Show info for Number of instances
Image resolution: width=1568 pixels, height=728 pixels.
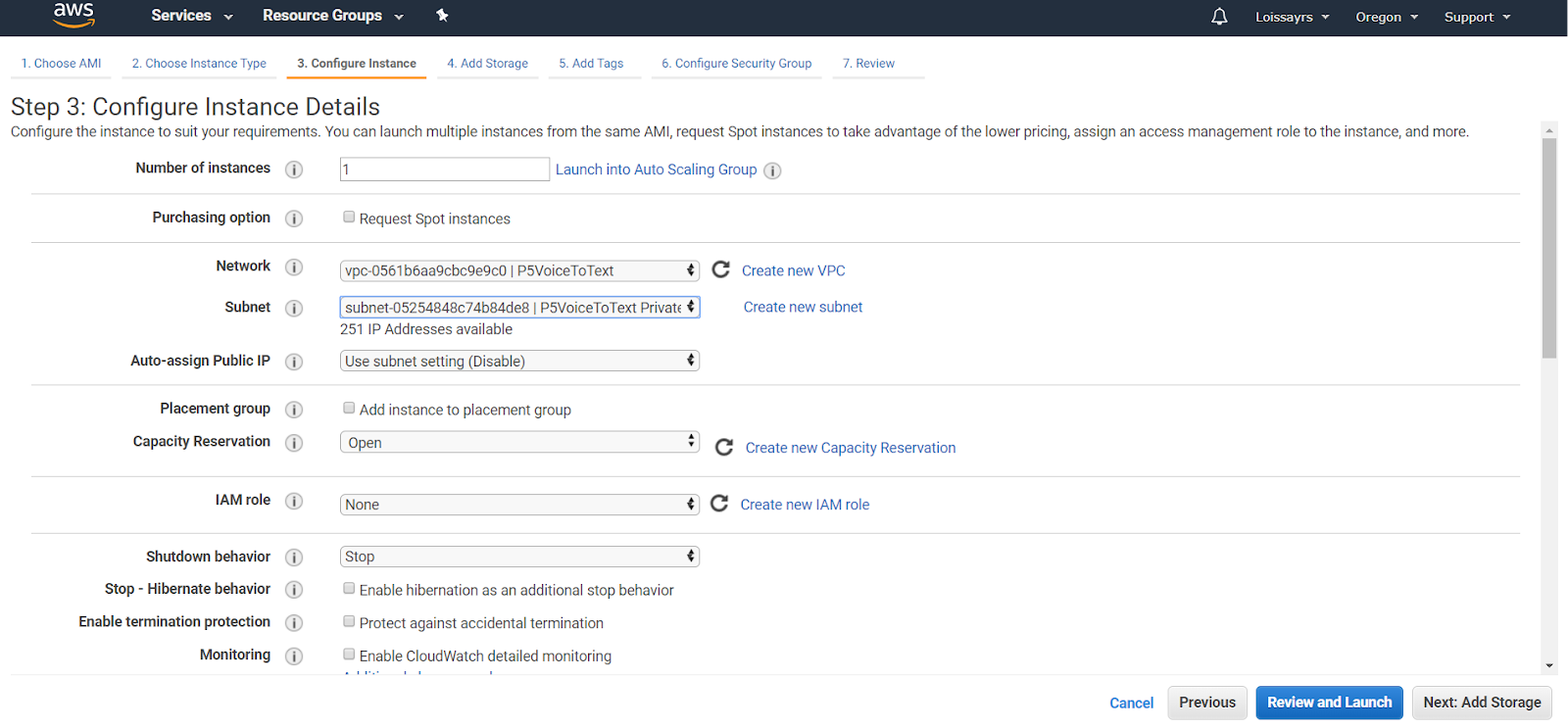tap(294, 170)
